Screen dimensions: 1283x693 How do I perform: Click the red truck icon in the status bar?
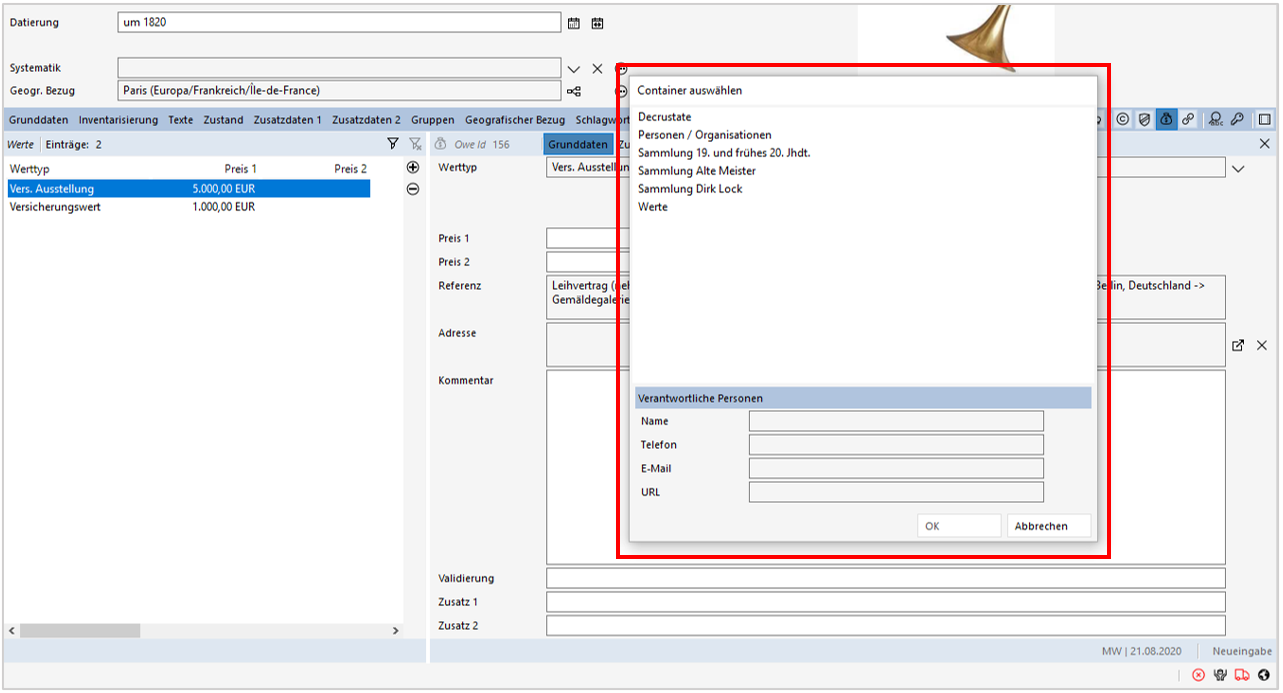[1242, 675]
